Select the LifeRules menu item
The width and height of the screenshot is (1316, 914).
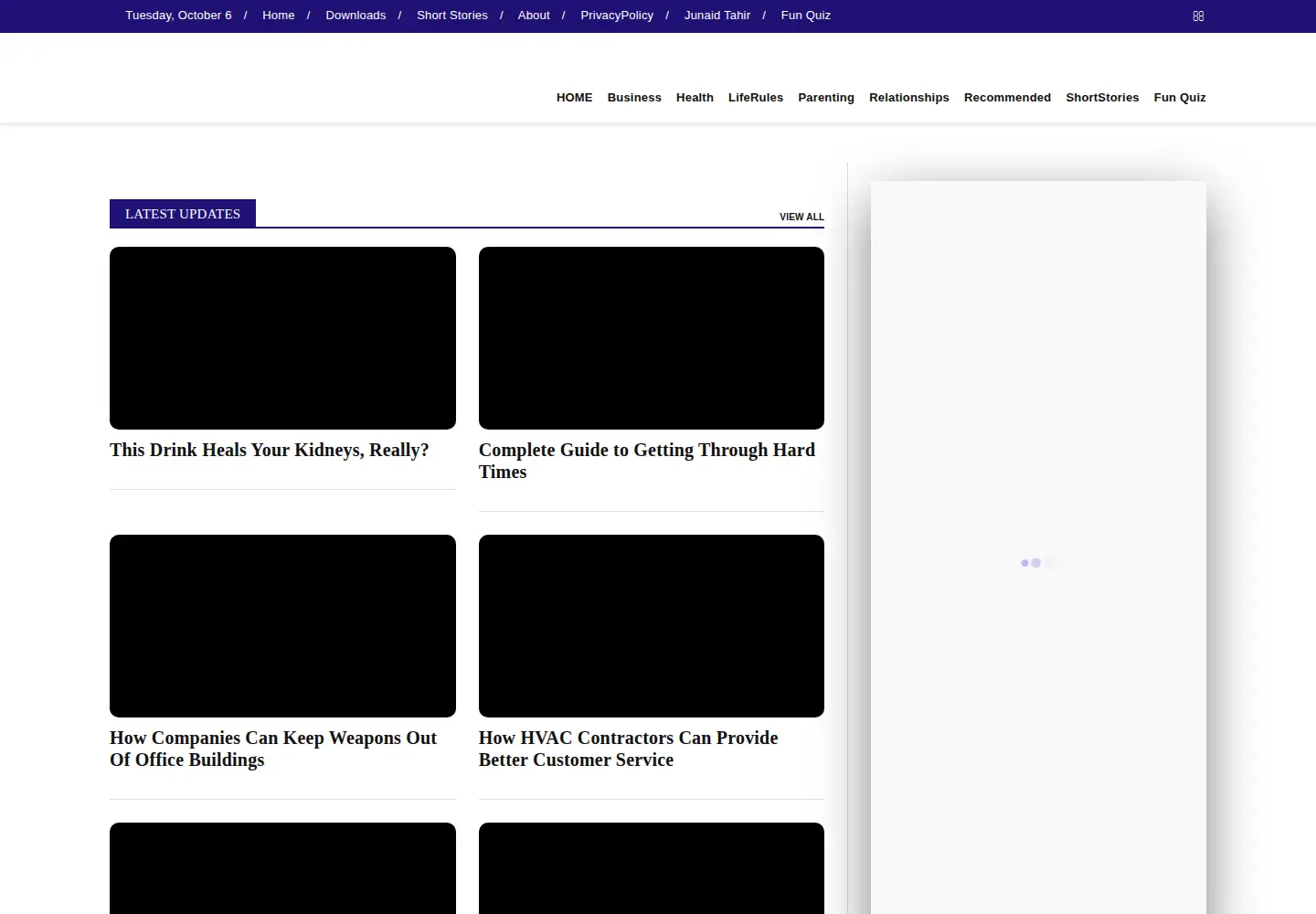coord(756,98)
